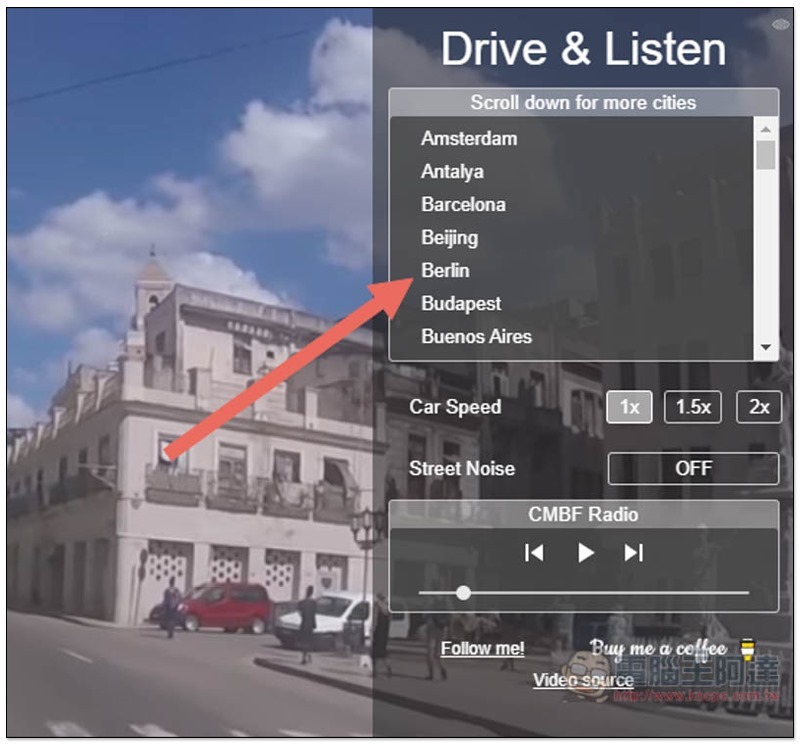Click the radio volume slider handle
Image resolution: width=800 pixels, height=746 pixels.
463,593
